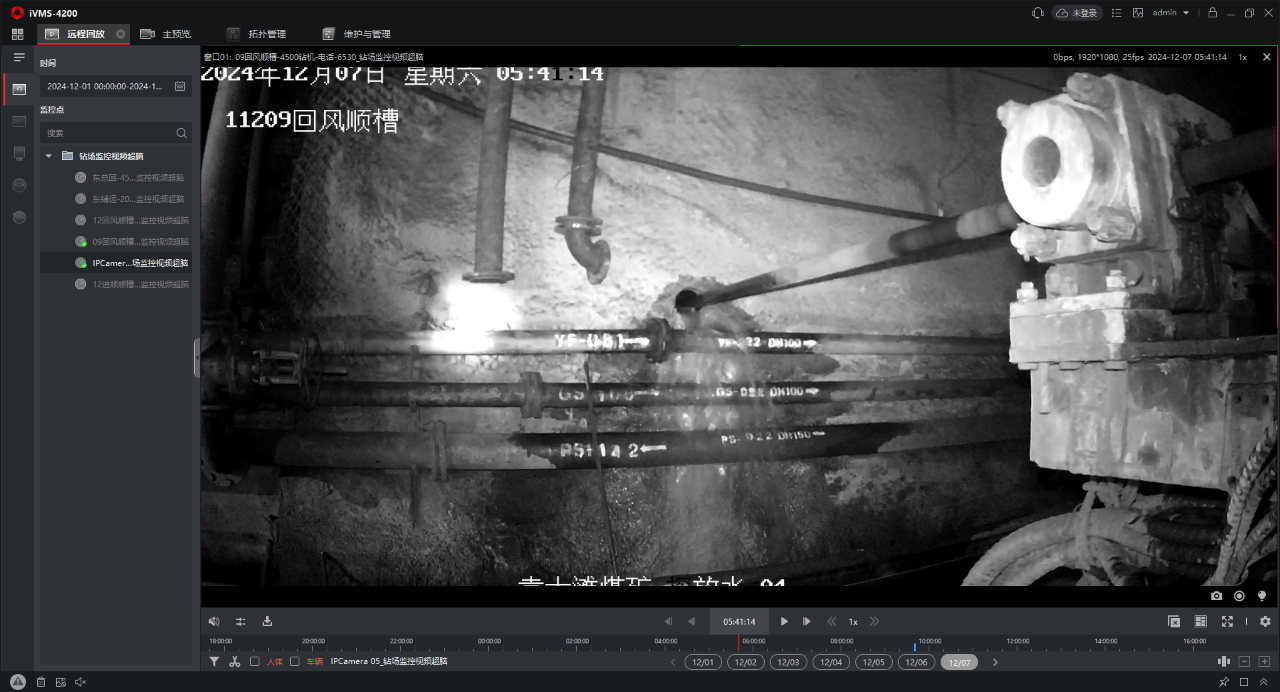Collapse the 钻场监控视频超脑 device group

tap(49, 156)
